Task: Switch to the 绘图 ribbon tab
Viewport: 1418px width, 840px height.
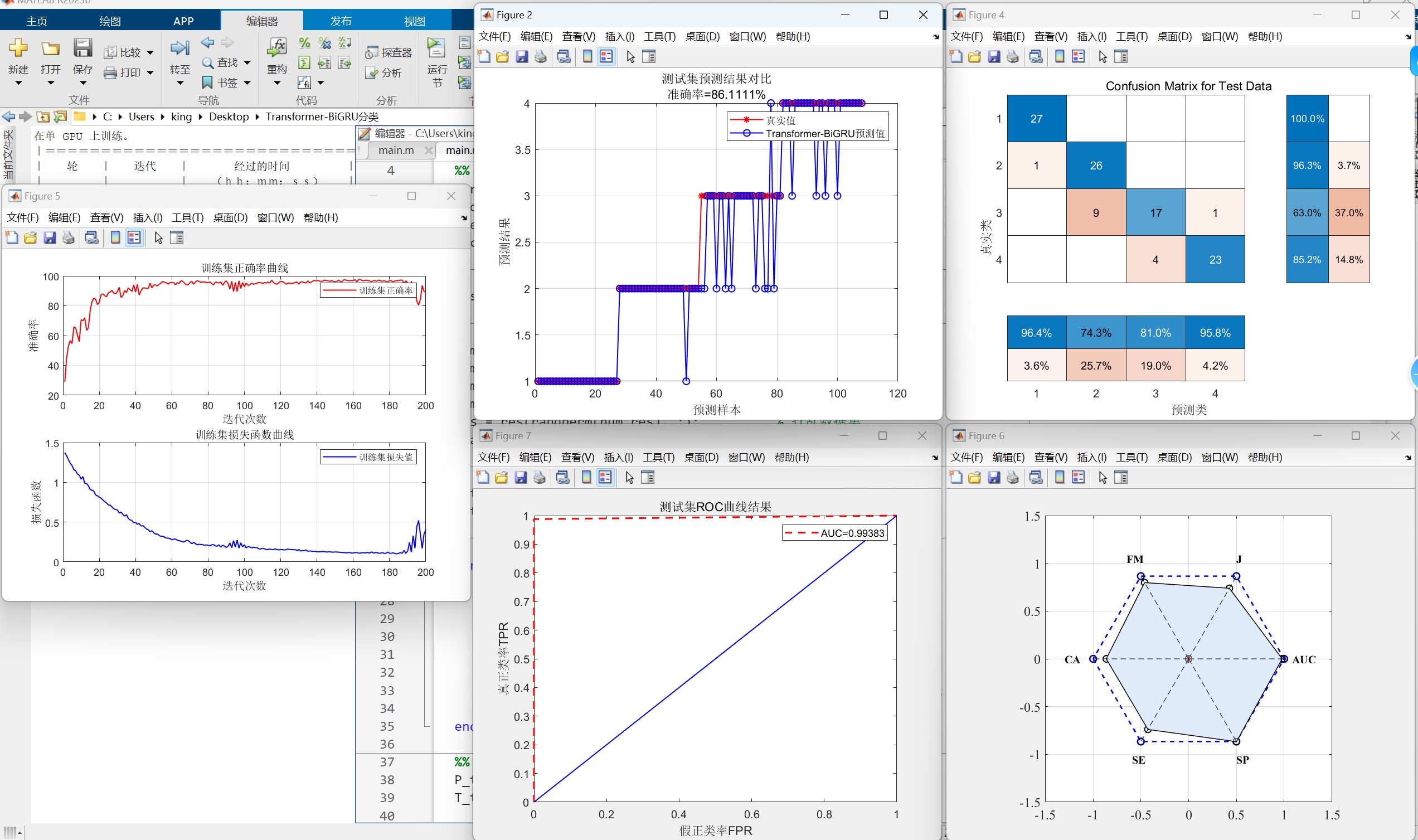Action: click(110, 21)
